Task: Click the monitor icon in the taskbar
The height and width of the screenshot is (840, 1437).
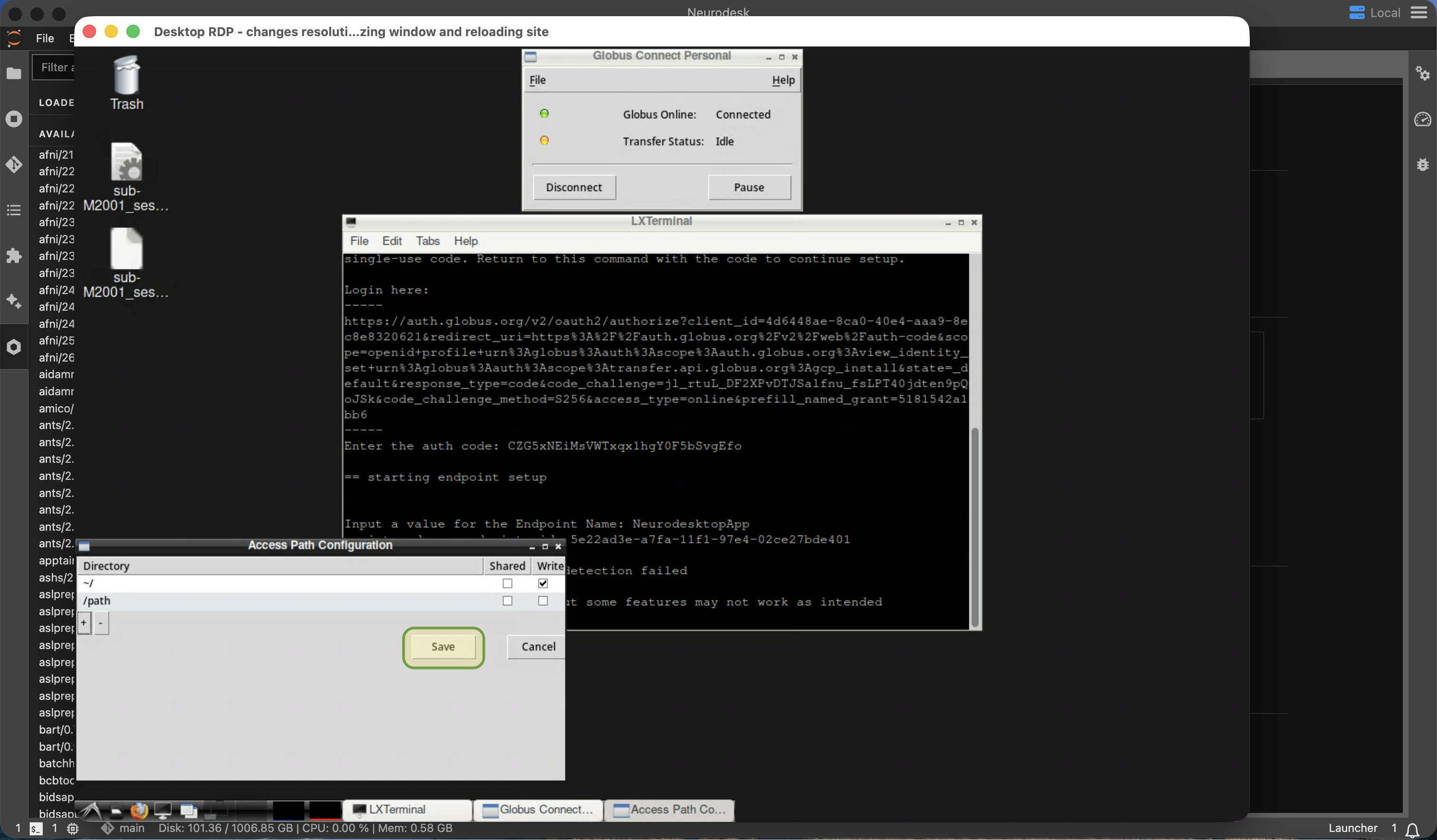Action: [163, 811]
